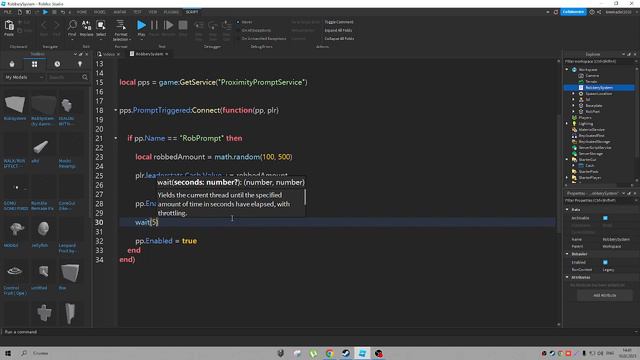The image size is (640, 360).
Task: Select Camera in Explorer tree
Action: coord(592,76)
